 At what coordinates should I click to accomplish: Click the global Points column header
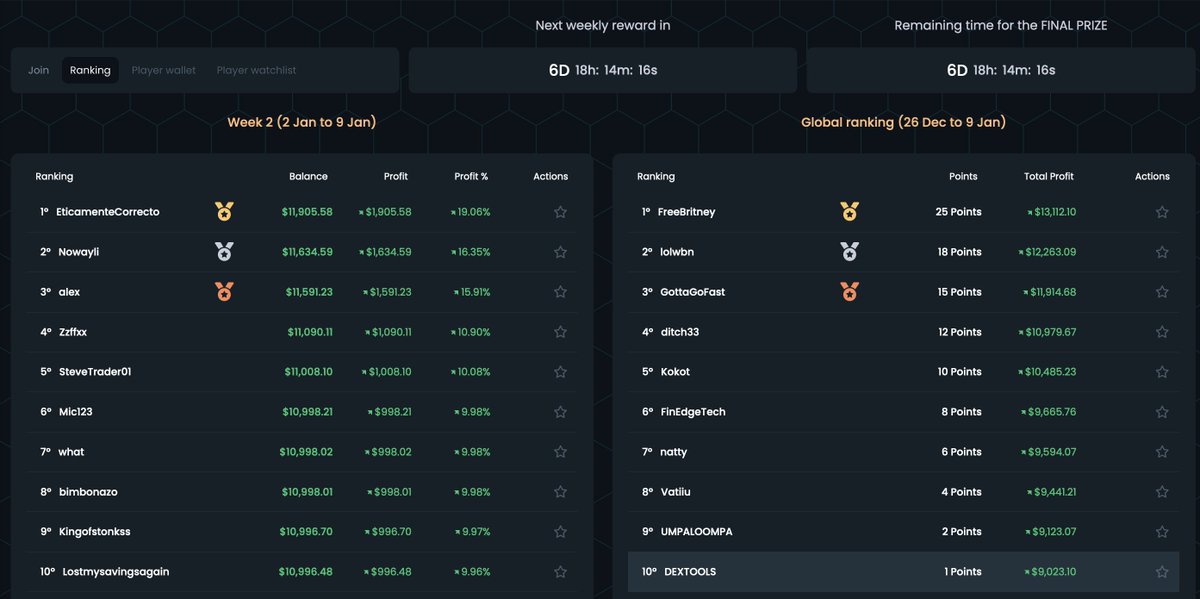[963, 176]
